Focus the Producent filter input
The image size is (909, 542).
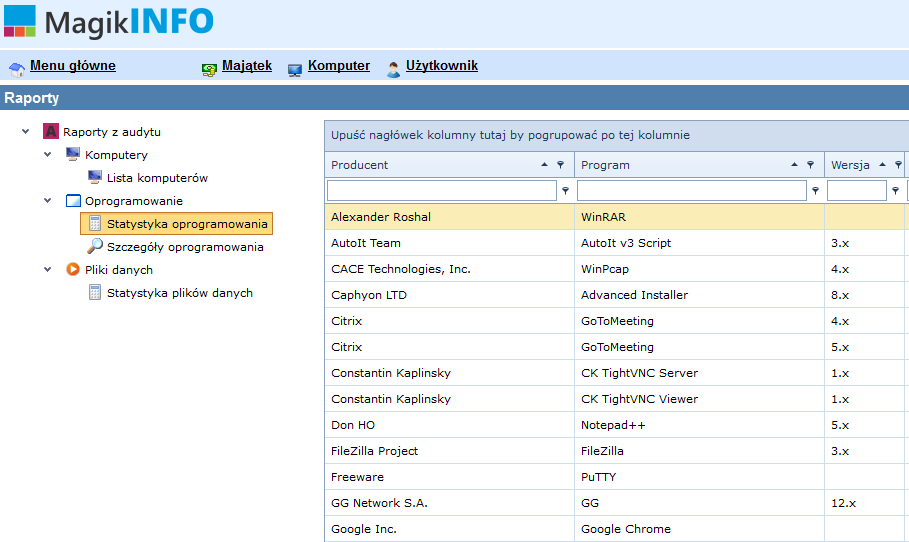coord(442,190)
